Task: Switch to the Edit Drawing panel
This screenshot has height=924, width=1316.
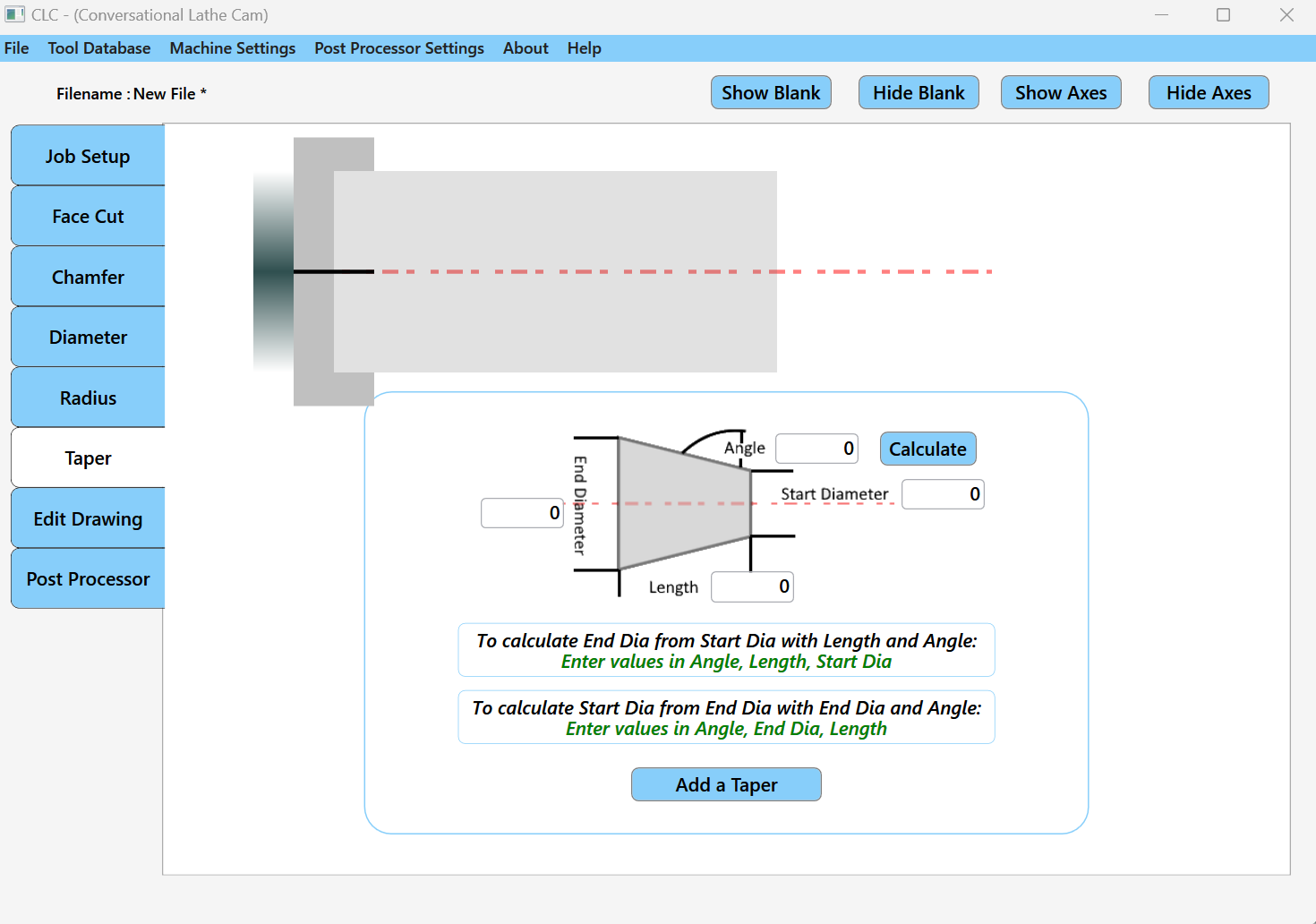Action: click(x=87, y=518)
